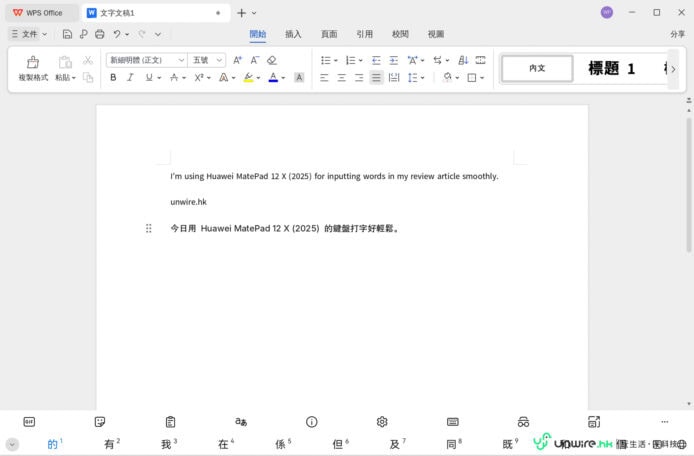
Task: Open the font size 五號 dropdown
Action: [219, 60]
